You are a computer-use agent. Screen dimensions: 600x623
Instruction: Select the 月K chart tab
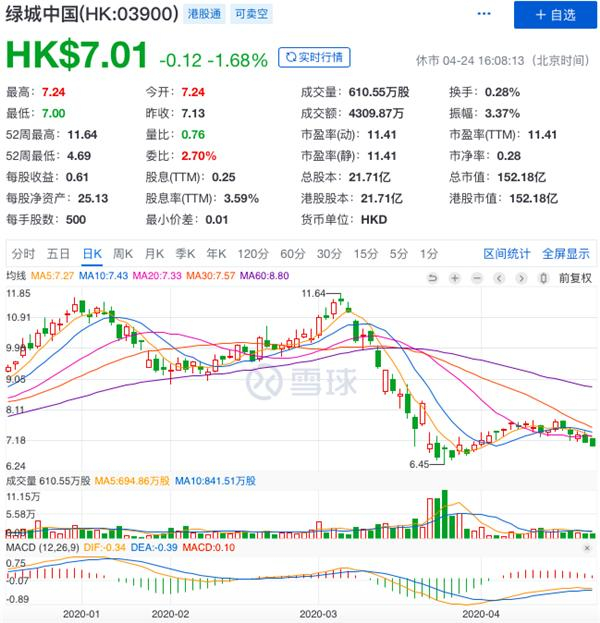pos(154,253)
